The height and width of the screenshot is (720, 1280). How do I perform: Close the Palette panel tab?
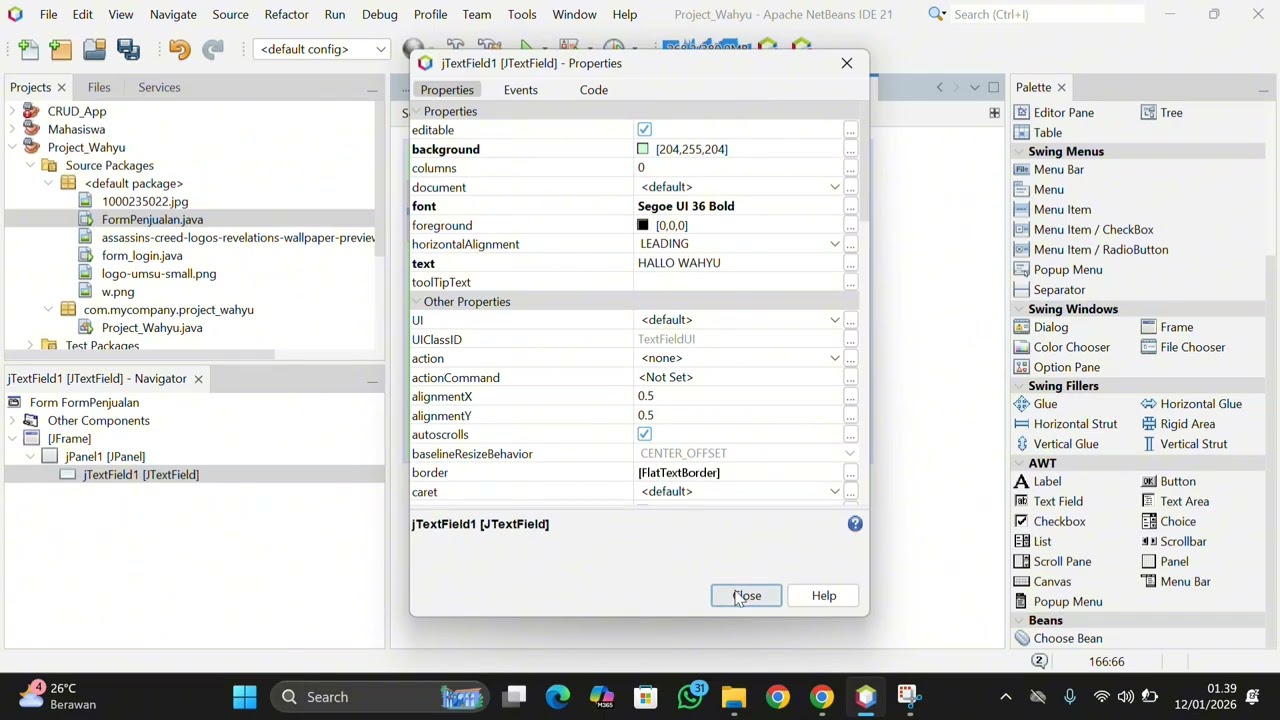point(1061,88)
